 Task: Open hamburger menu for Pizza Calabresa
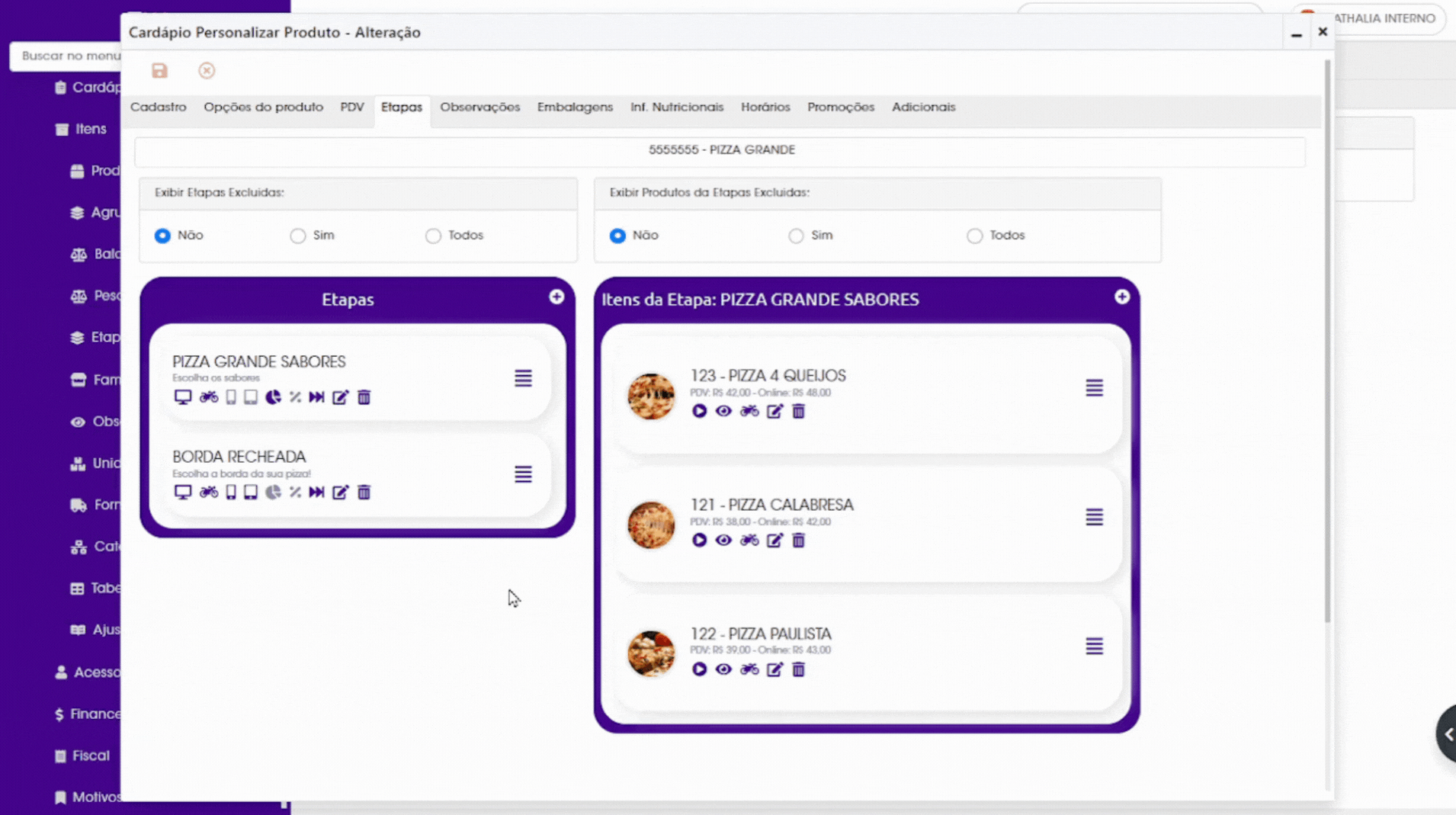pyautogui.click(x=1094, y=517)
